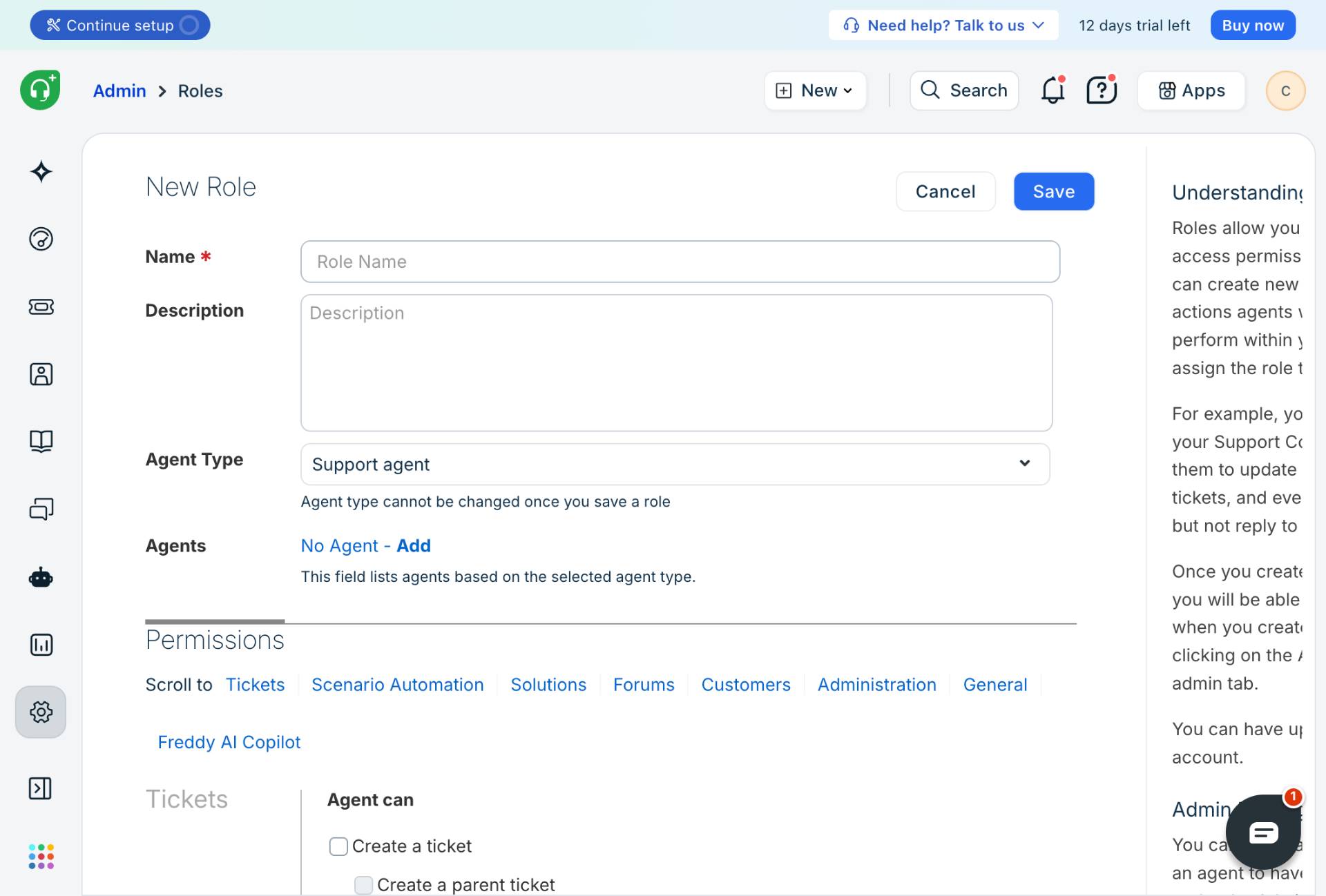Screen dimensions: 1326x896
Task: Click the Apps marketplace icon
Action: tap(1167, 90)
